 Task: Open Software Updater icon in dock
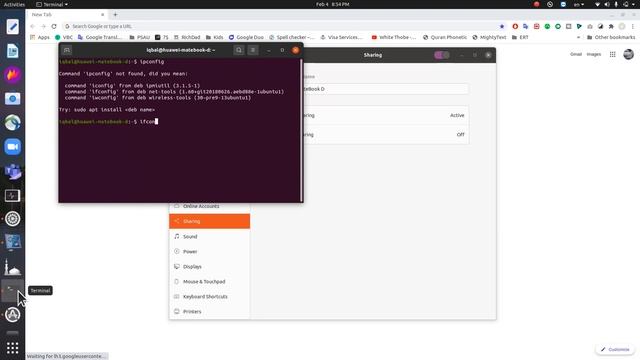pos(13,315)
